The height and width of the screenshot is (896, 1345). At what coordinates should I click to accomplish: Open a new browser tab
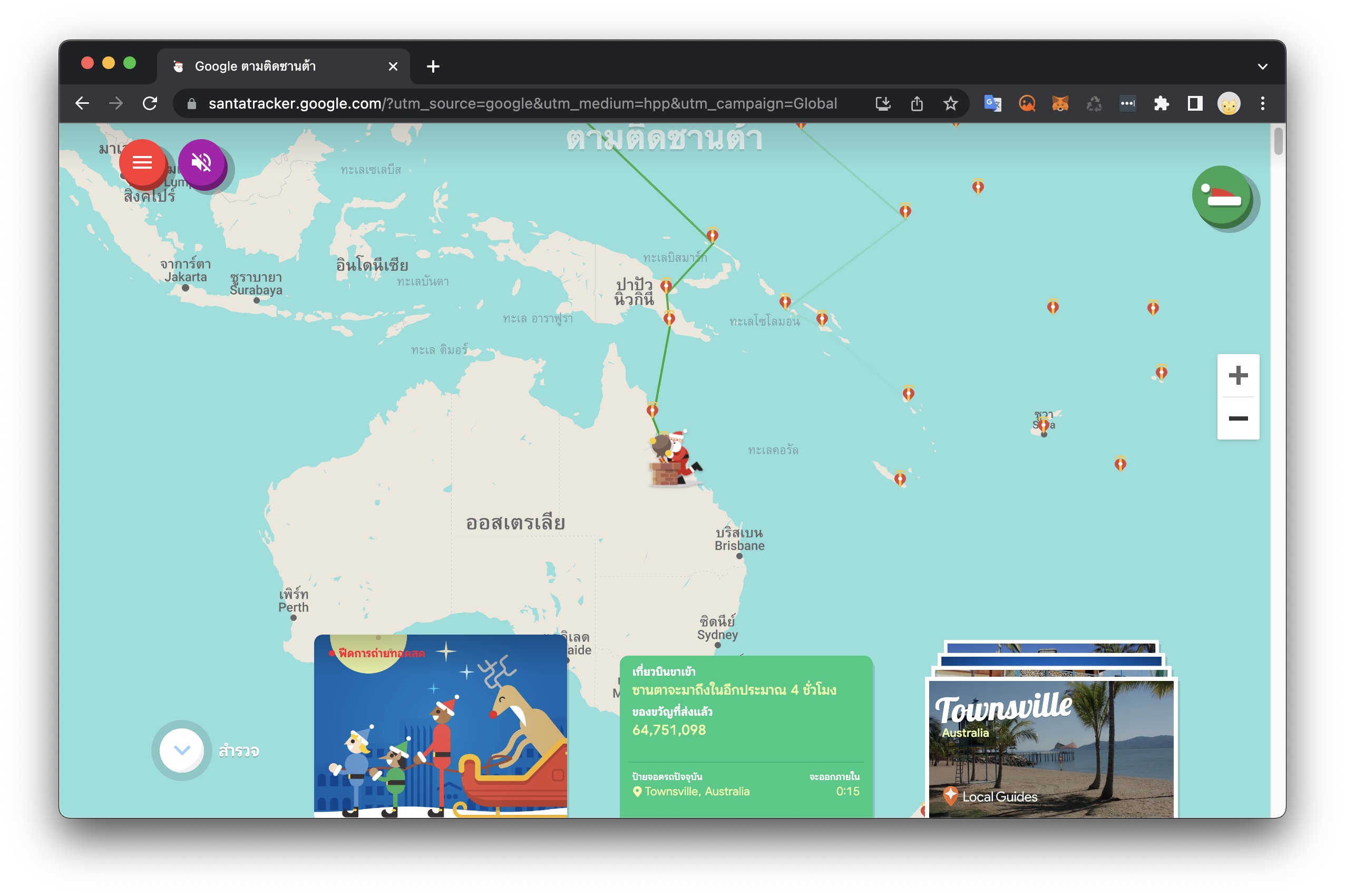click(433, 66)
